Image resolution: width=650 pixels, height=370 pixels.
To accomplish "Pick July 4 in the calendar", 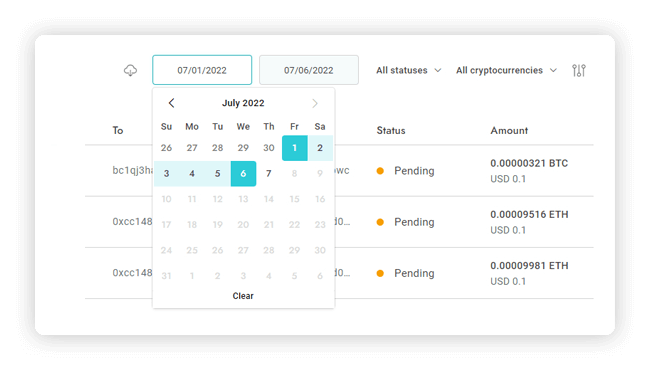I will [x=192, y=174].
